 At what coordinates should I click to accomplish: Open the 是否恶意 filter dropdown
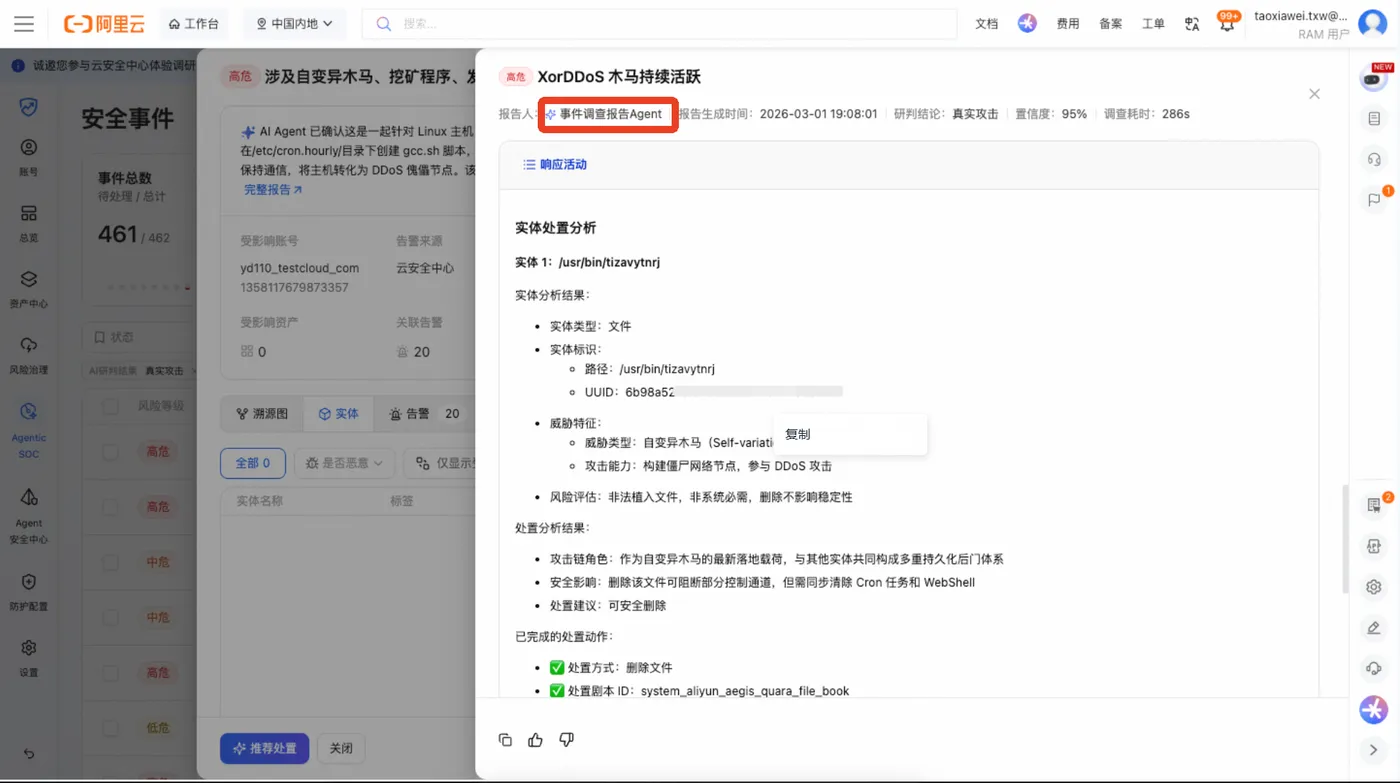pyautogui.click(x=345, y=463)
